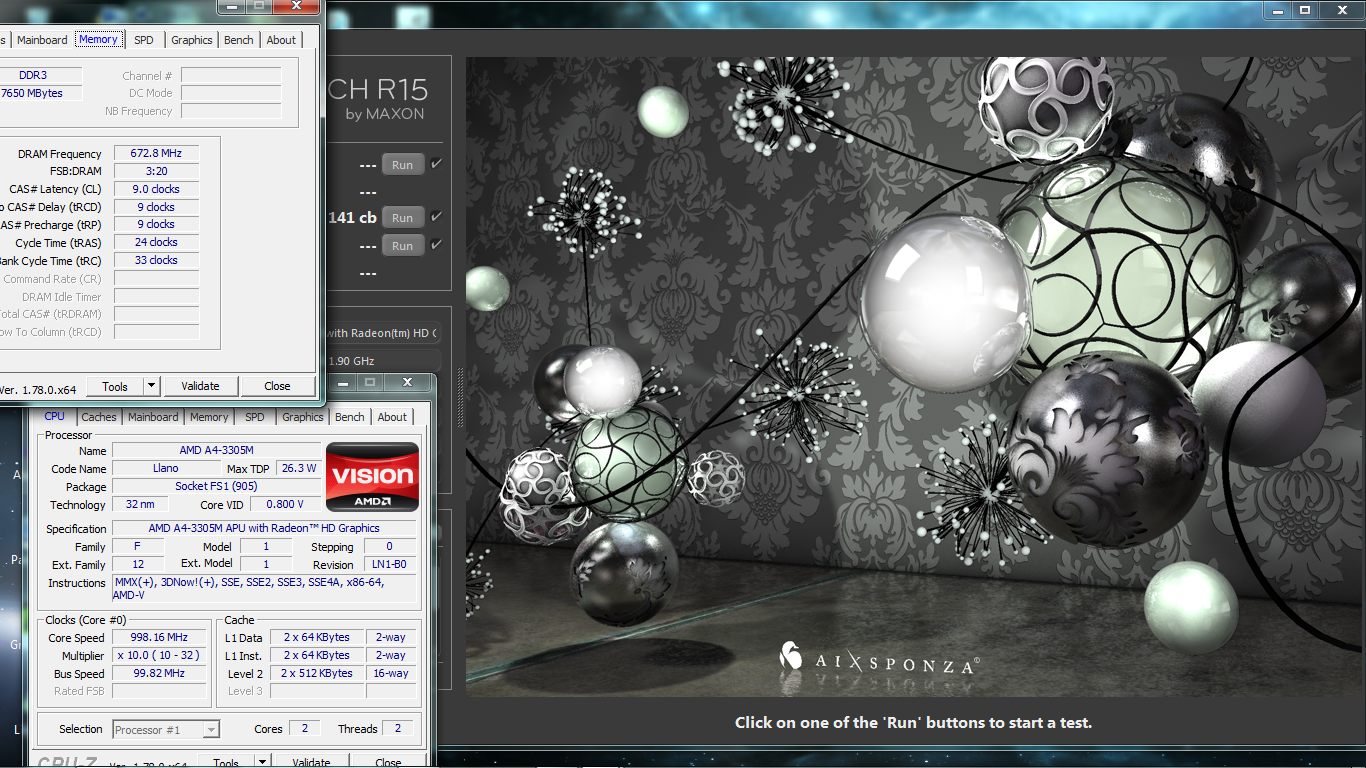Click the 1.90 GHz field in Cinebench
1366x768 pixels.
coord(383,360)
